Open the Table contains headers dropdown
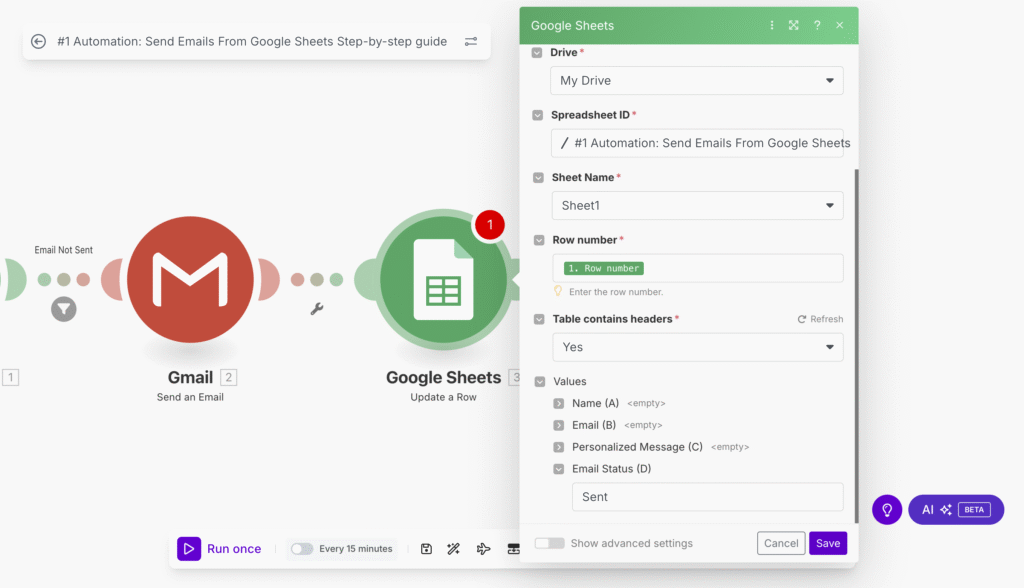The image size is (1024, 588). click(x=697, y=347)
